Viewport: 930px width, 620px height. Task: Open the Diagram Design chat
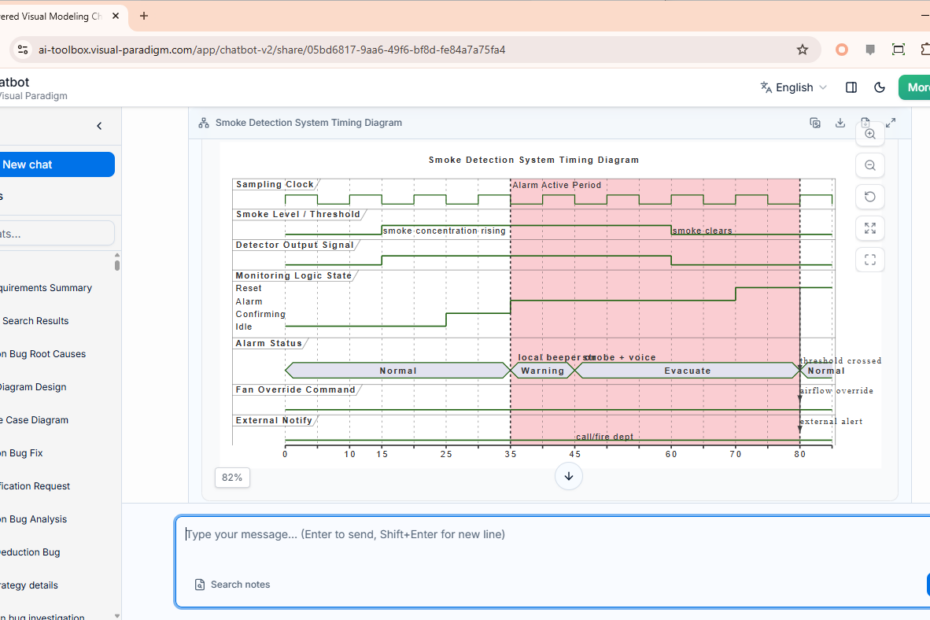[x=33, y=387]
